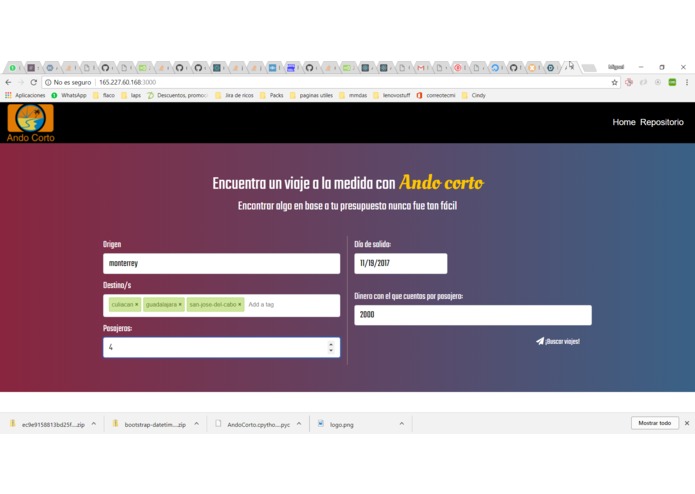
Task: Close the downloads bar
Action: tap(687, 423)
